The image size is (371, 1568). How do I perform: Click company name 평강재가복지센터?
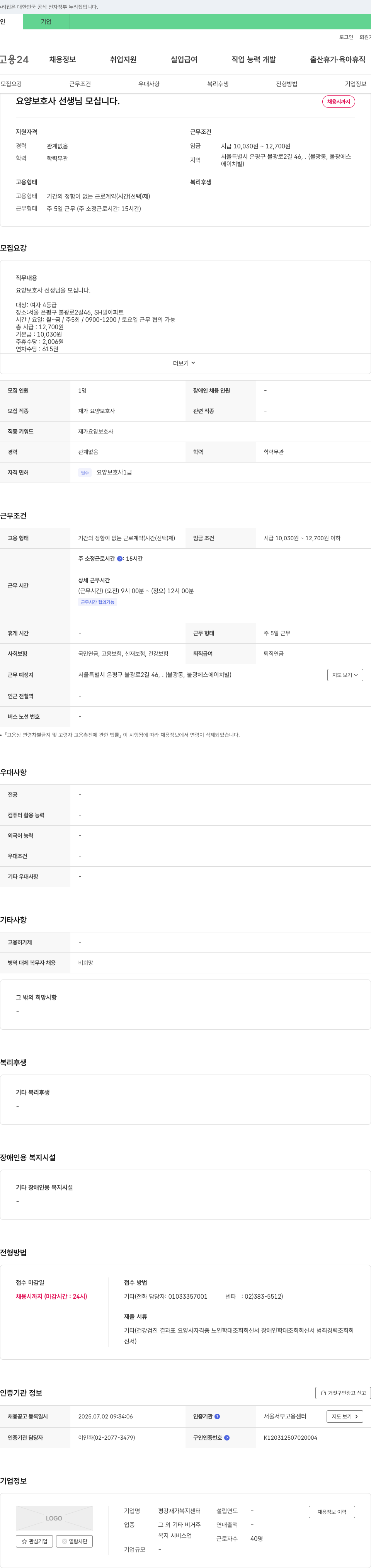tap(179, 1511)
